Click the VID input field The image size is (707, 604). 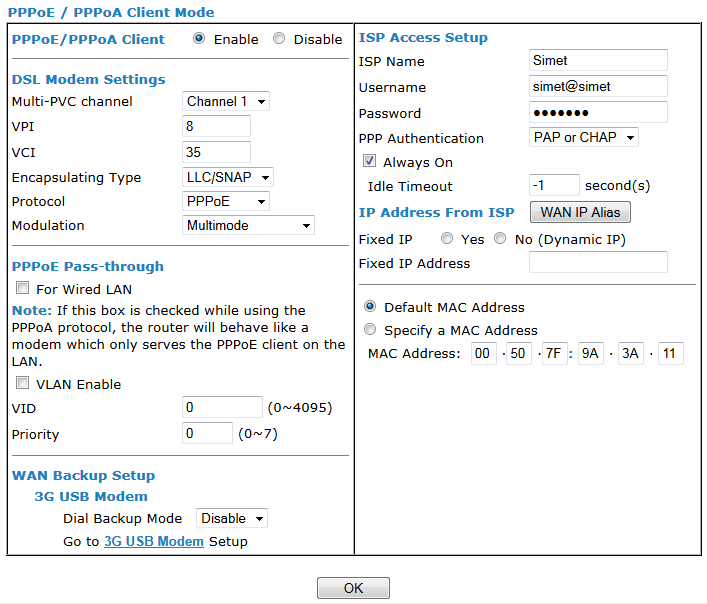point(222,408)
